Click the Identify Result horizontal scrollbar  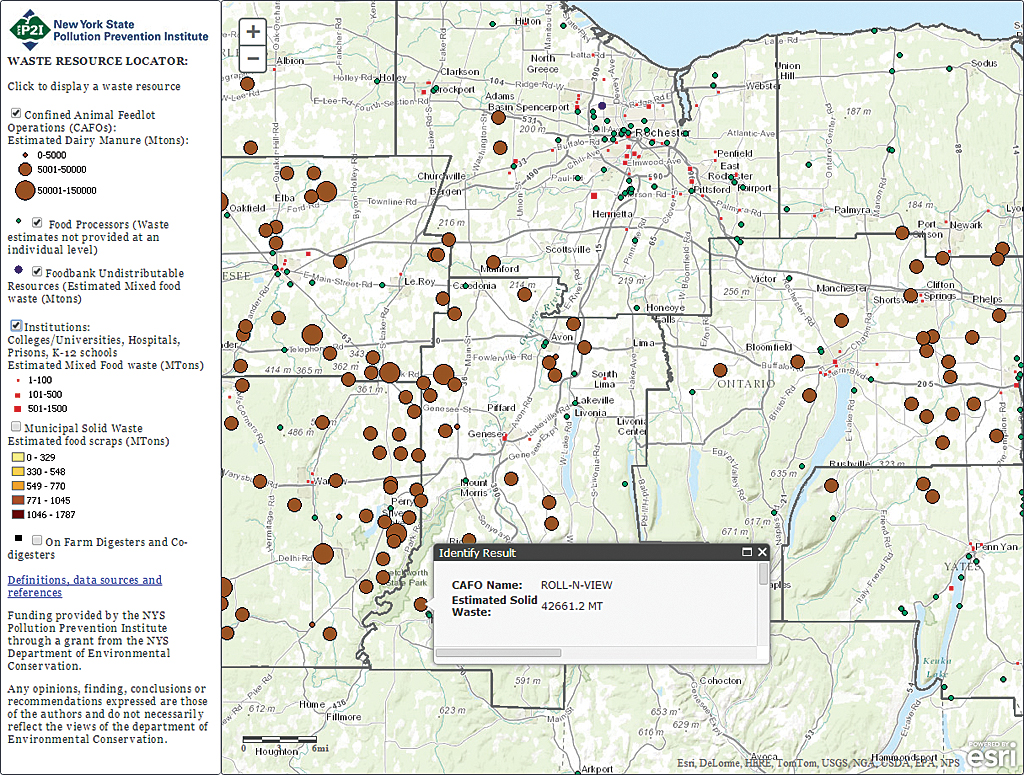point(498,652)
